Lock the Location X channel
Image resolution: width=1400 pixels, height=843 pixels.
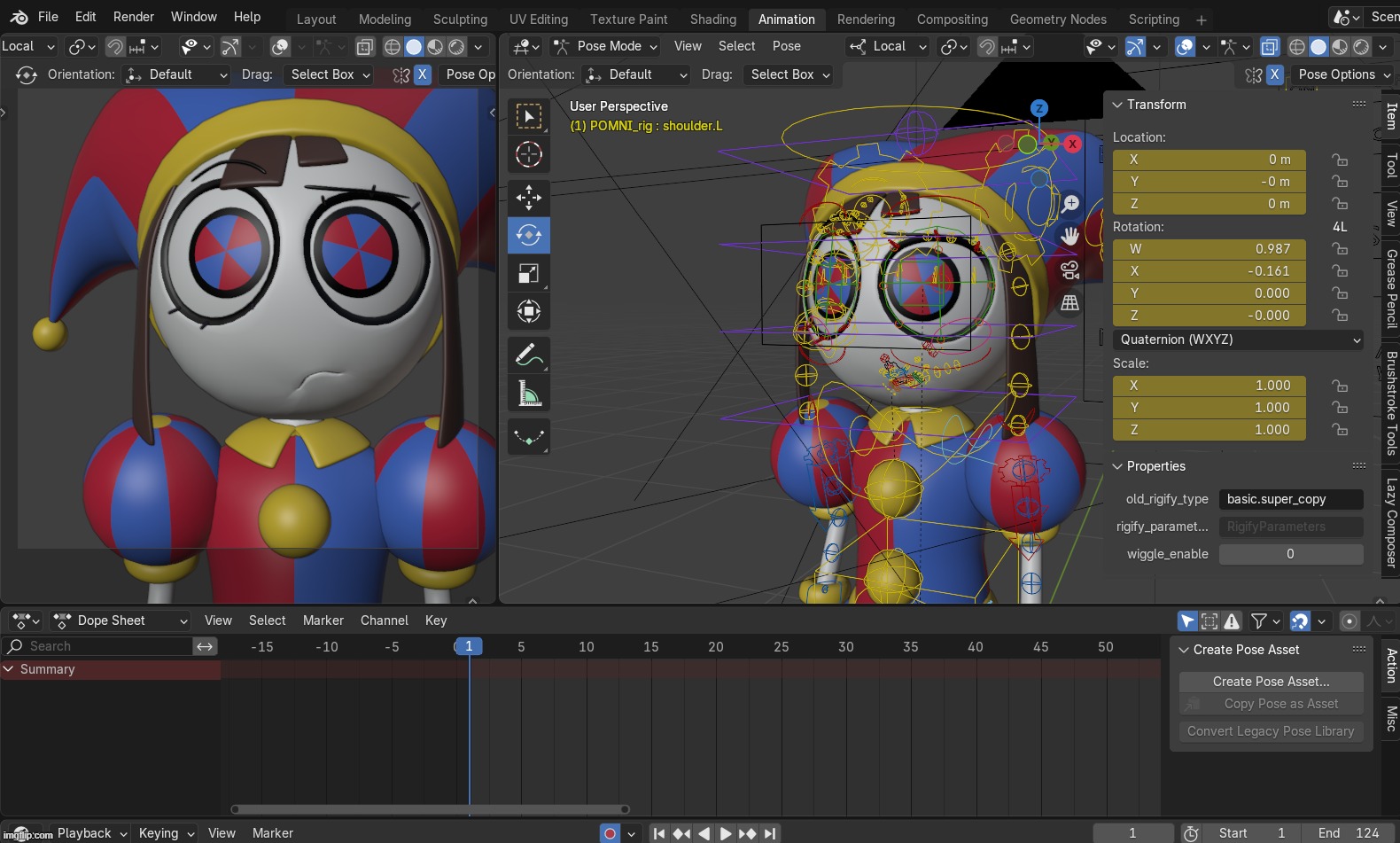click(1340, 160)
